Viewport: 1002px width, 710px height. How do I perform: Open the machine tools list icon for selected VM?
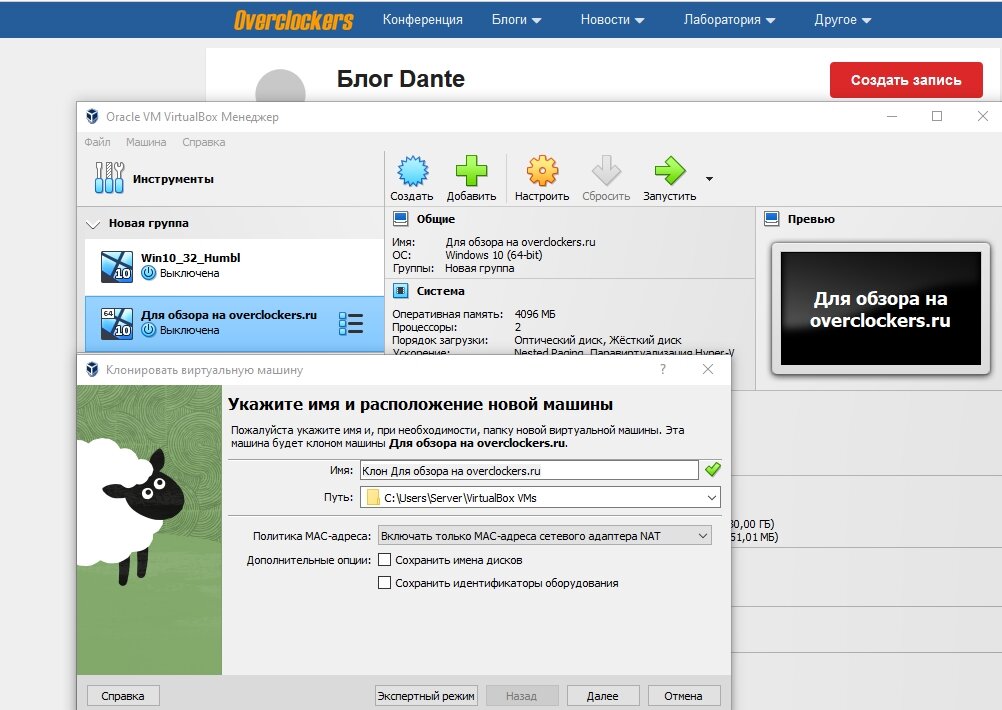point(351,323)
